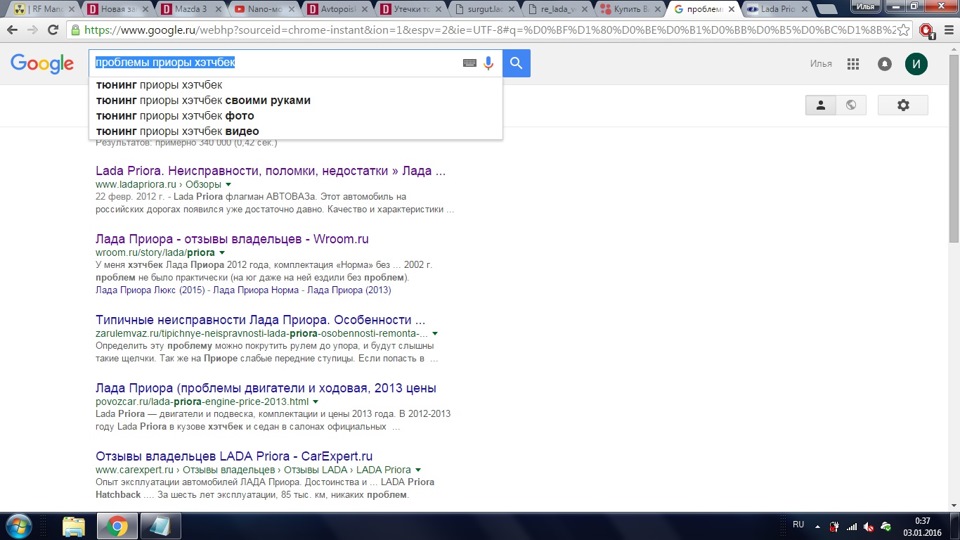This screenshot has height=540, width=960.
Task: Open the Chrome hamburger menu
Action: click(948, 29)
